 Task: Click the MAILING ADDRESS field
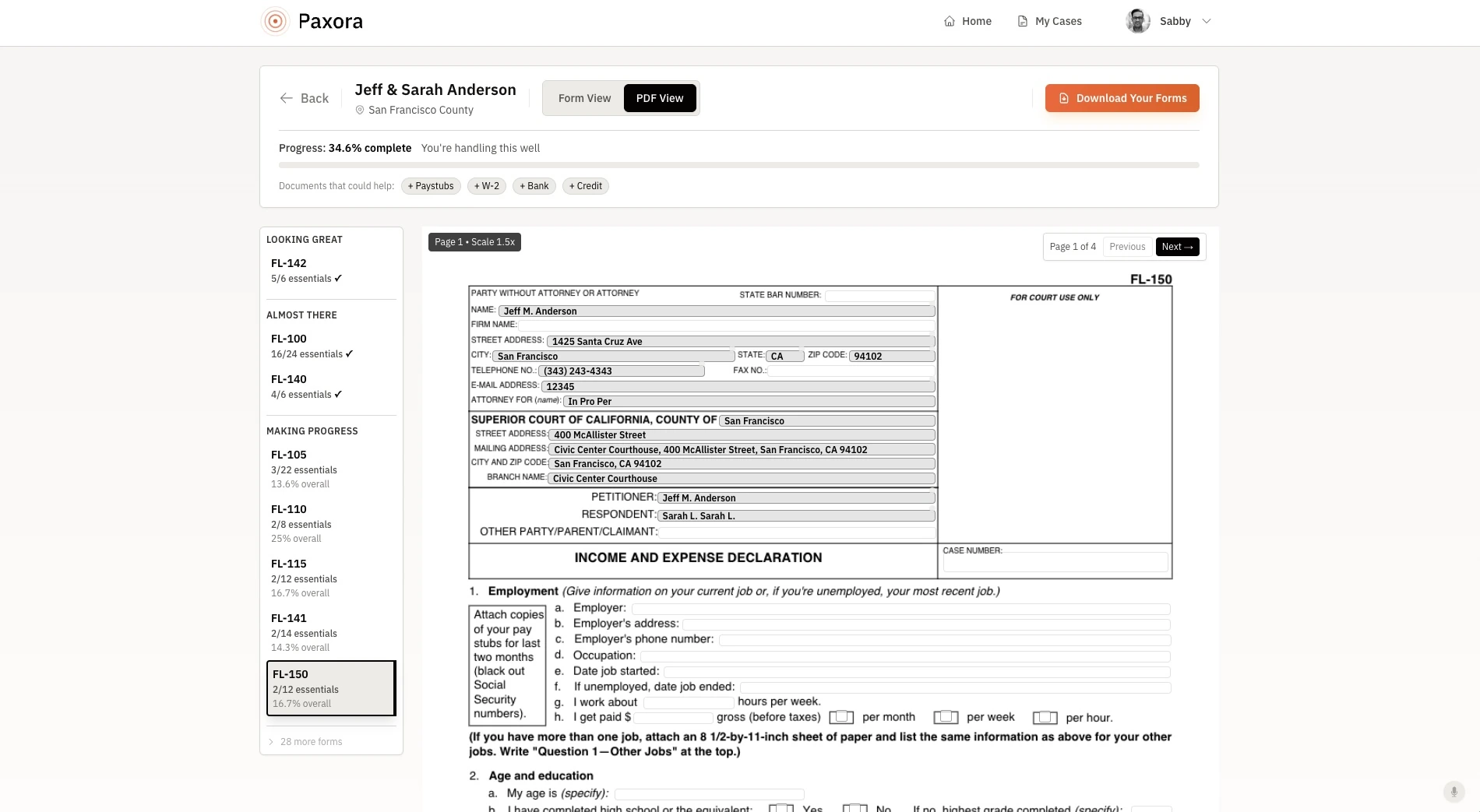742,450
